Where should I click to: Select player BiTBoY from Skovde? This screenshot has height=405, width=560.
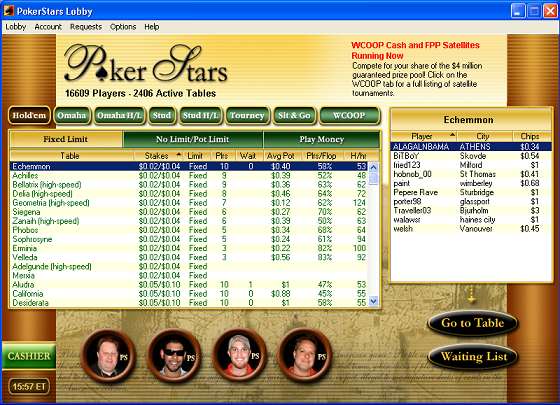click(471, 156)
